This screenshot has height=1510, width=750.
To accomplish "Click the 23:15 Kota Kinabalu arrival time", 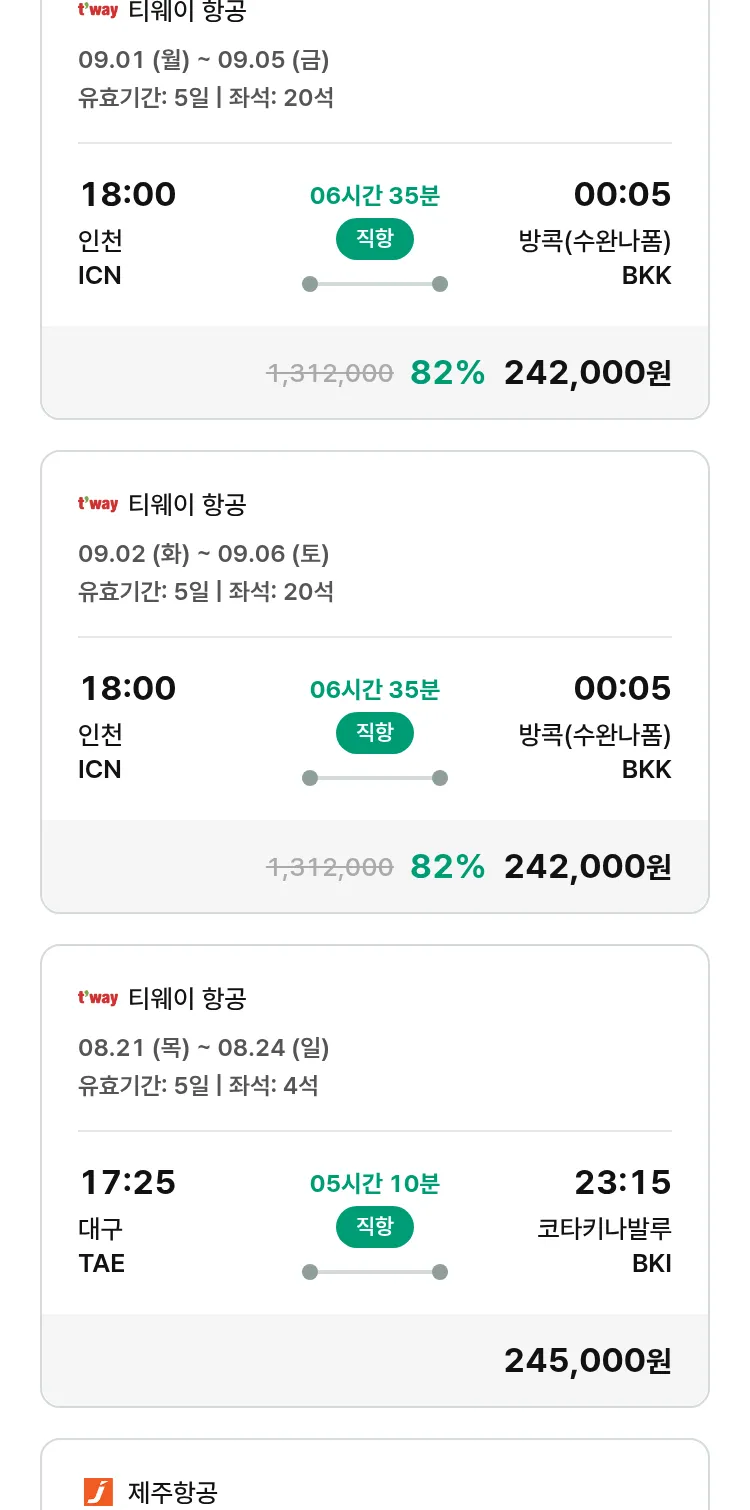I will tap(622, 1182).
